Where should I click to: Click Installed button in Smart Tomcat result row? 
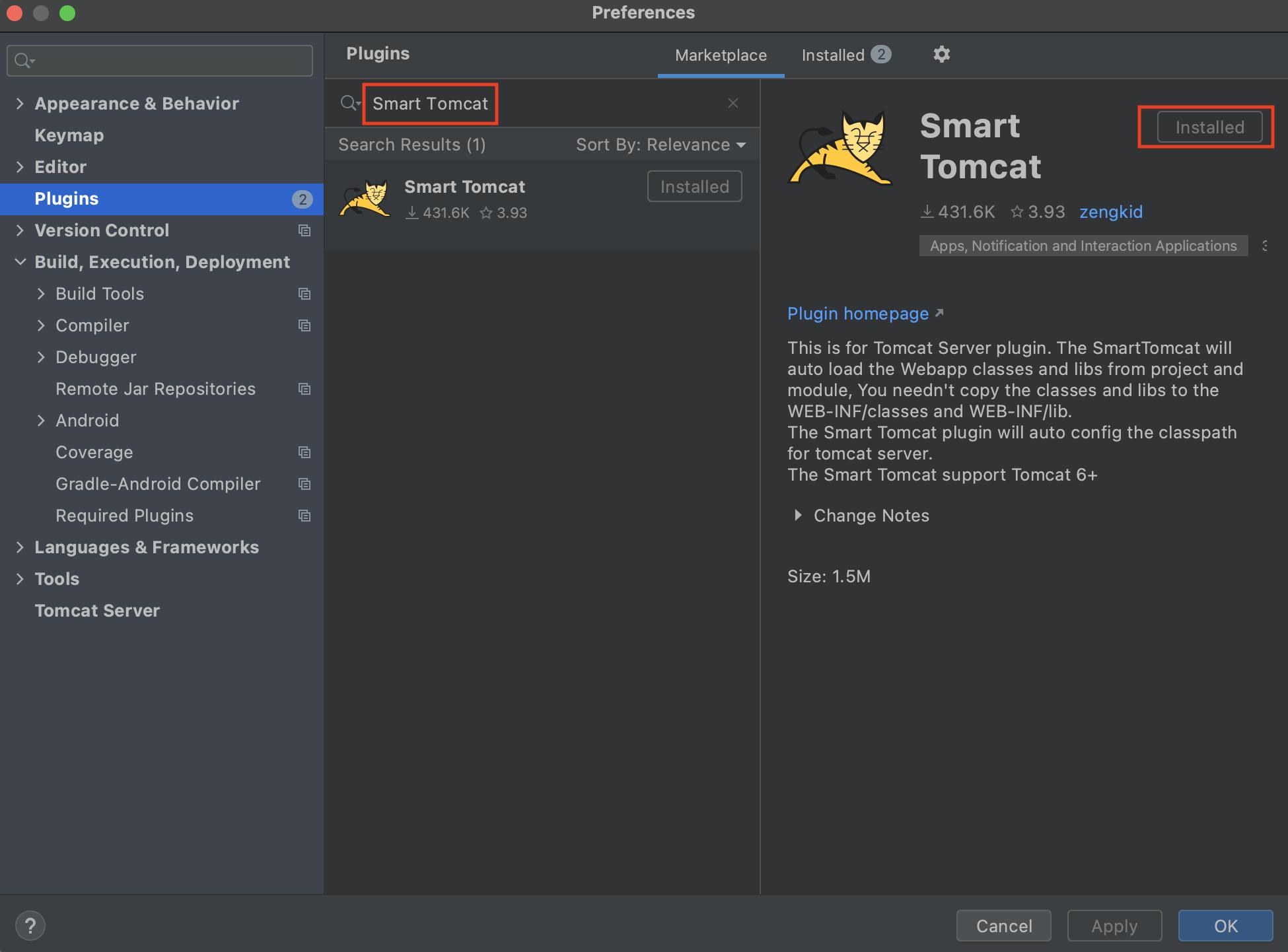[x=695, y=186]
